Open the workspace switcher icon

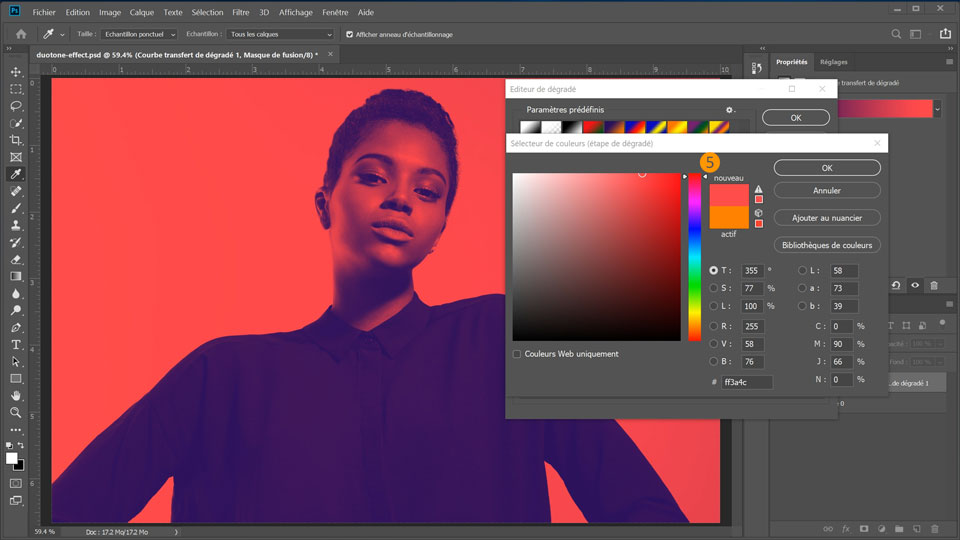[x=915, y=34]
